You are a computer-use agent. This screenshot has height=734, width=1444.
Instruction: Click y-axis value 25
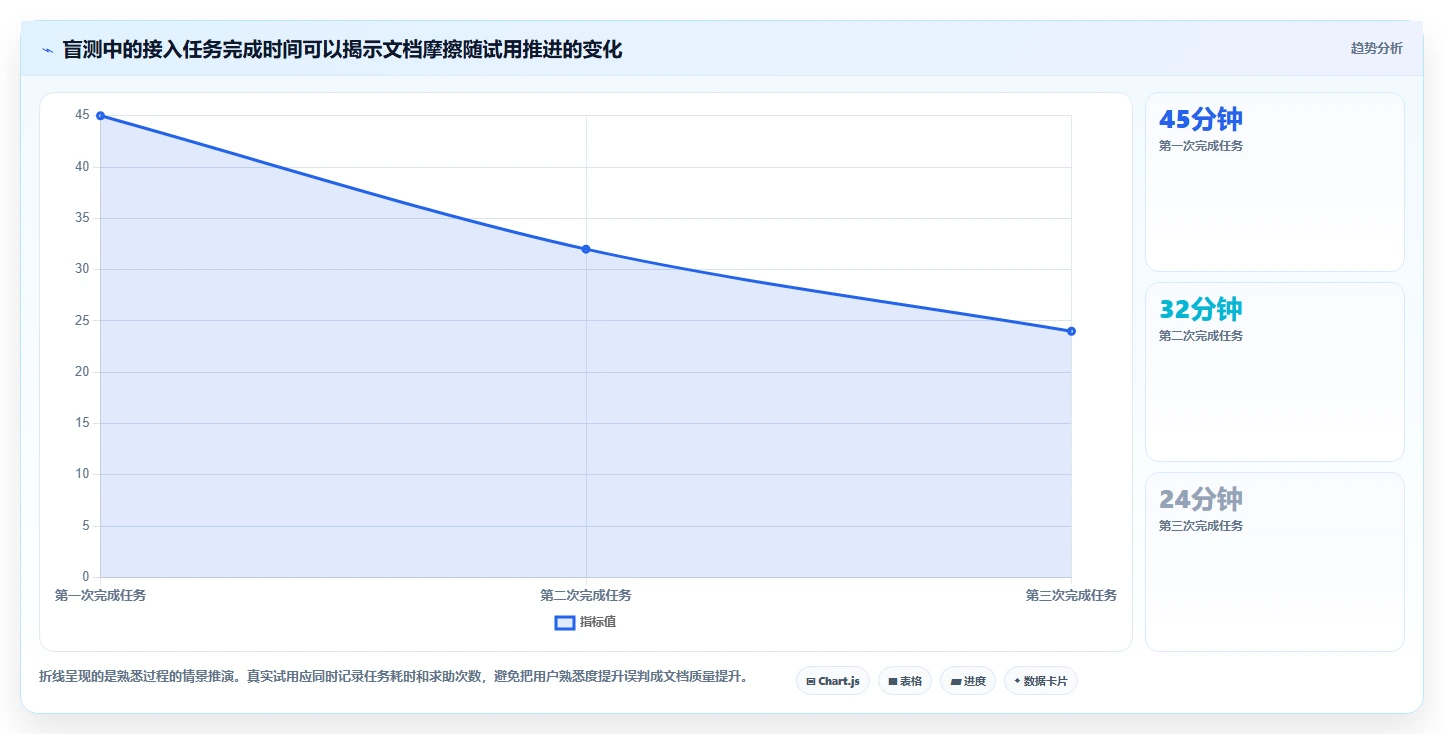click(x=82, y=320)
